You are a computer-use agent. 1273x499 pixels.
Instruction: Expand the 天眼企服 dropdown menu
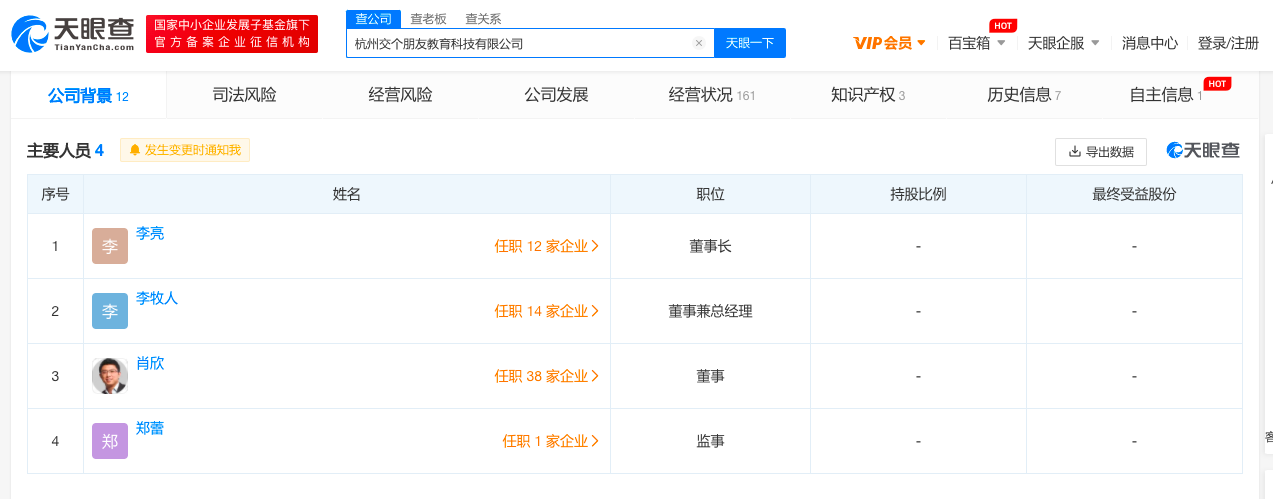[x=1063, y=43]
